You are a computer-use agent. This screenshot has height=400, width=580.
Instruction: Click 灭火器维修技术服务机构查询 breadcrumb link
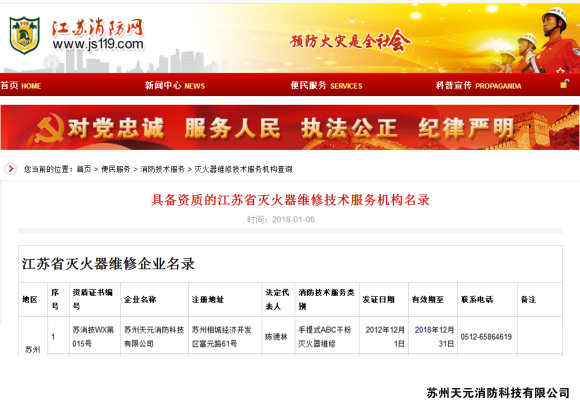pos(243,169)
